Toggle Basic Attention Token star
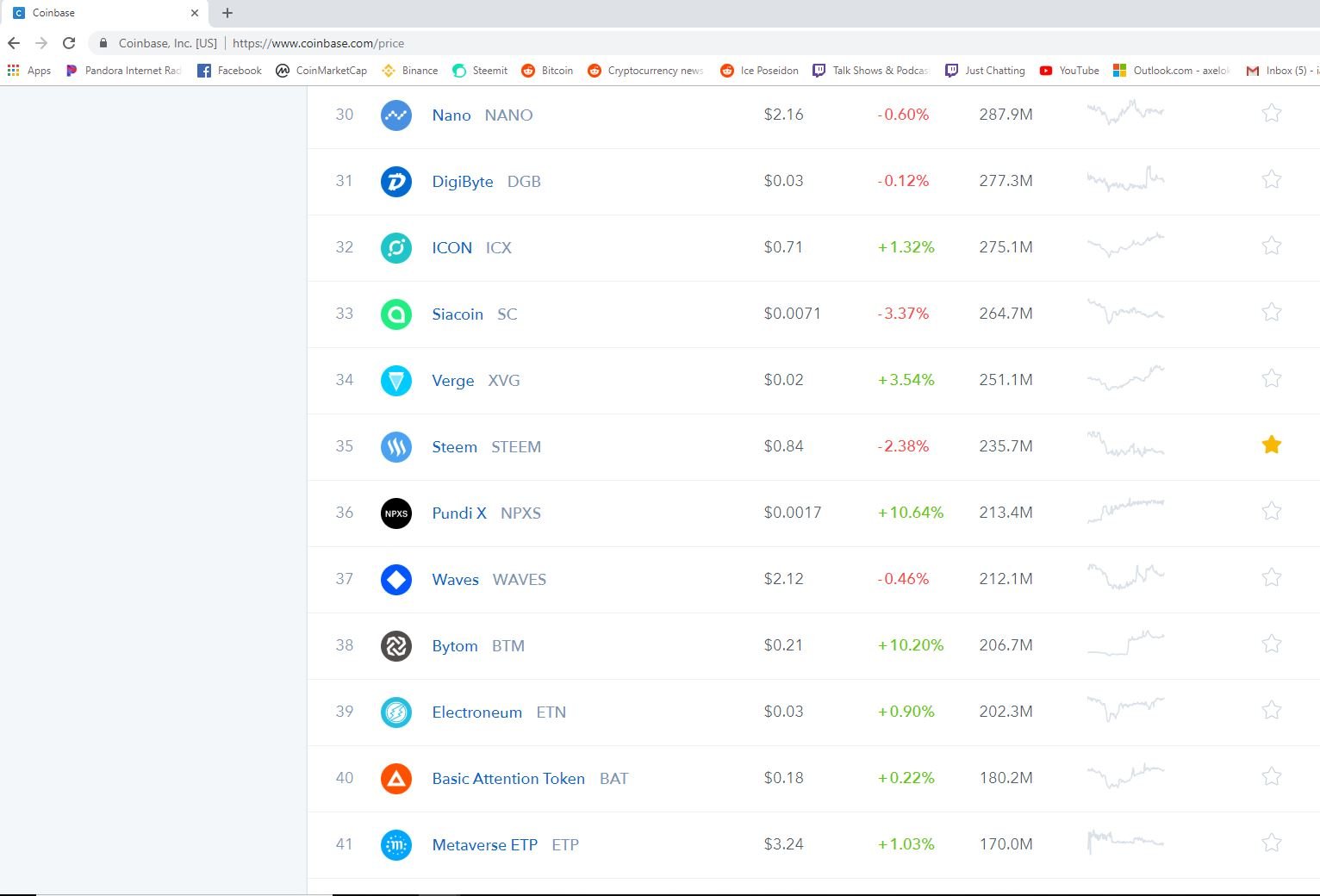This screenshot has height=896, width=1320. click(x=1272, y=776)
